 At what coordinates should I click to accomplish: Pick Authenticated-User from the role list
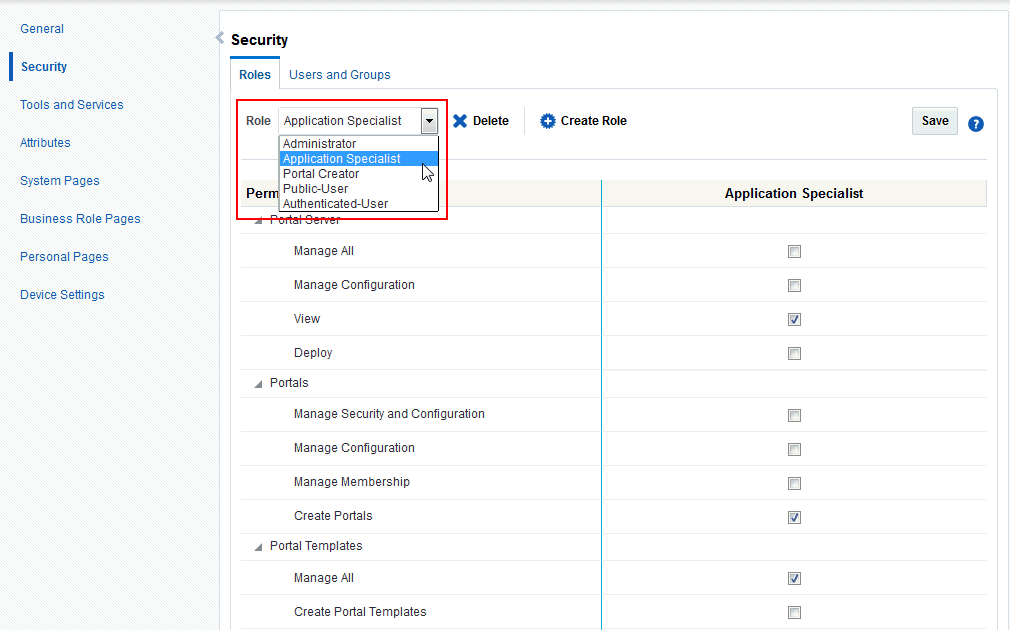click(x=335, y=204)
